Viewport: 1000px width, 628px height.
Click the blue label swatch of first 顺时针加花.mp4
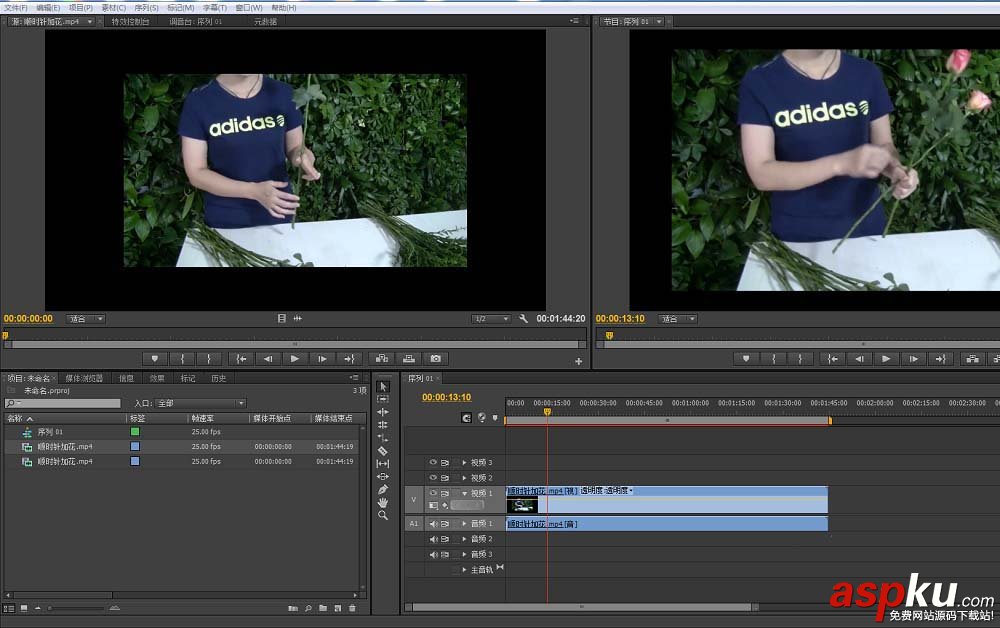[135, 446]
